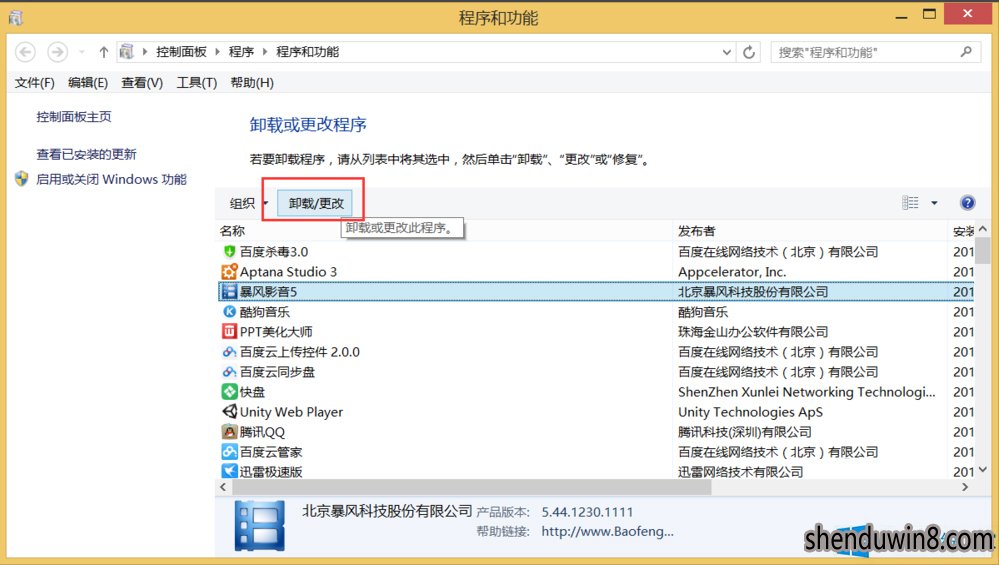Click product version 5.44.1230.1111 value
999x565 pixels.
(x=587, y=511)
